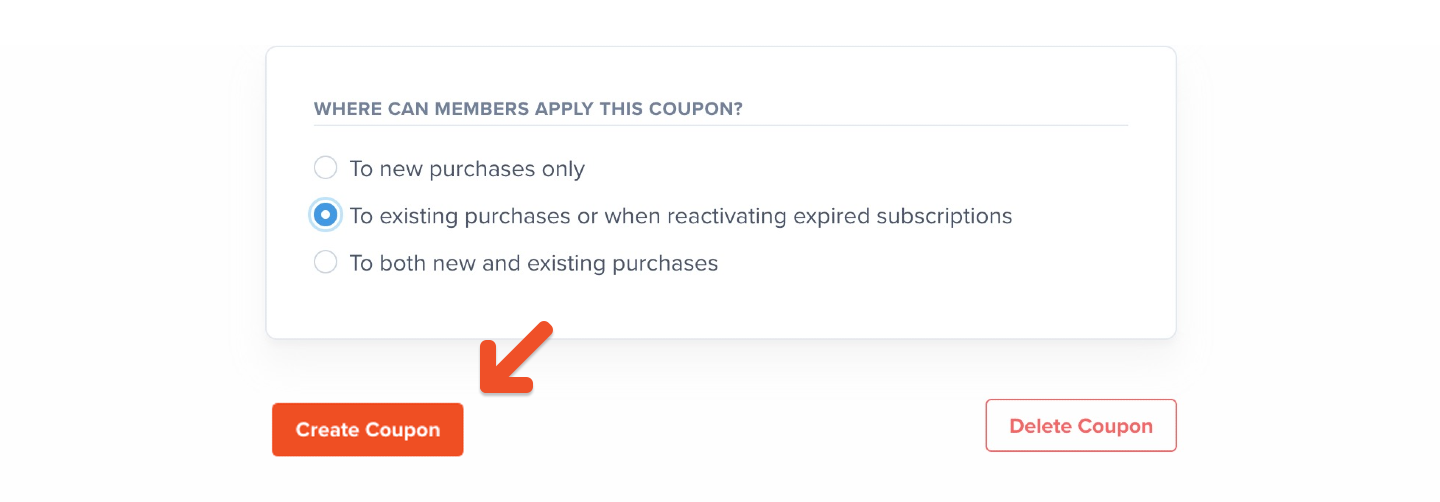Click the blue dot inside the selected radio
This screenshot has width=1440, height=502.
point(325,215)
